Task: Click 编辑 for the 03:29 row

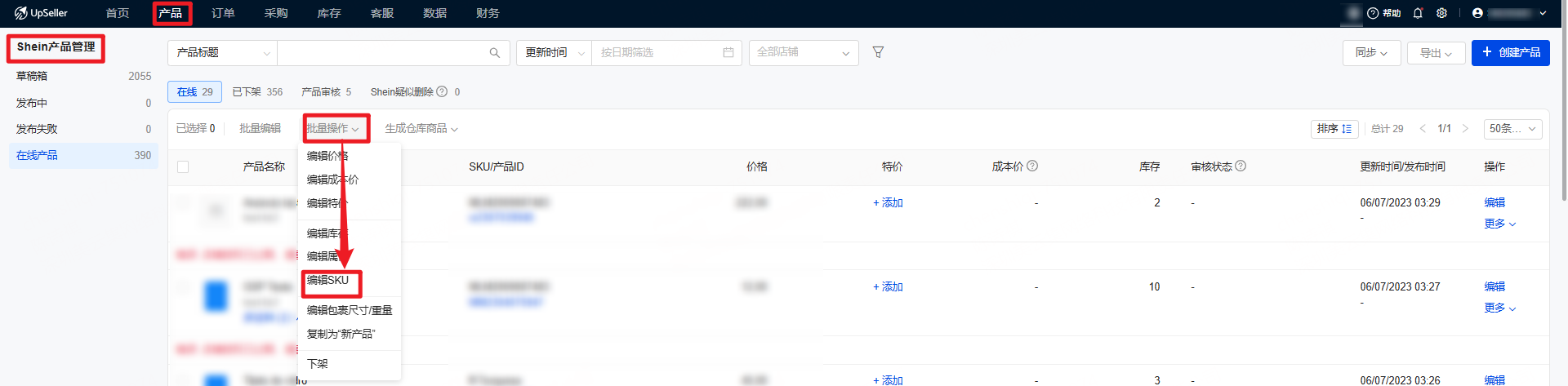Action: tap(1494, 202)
